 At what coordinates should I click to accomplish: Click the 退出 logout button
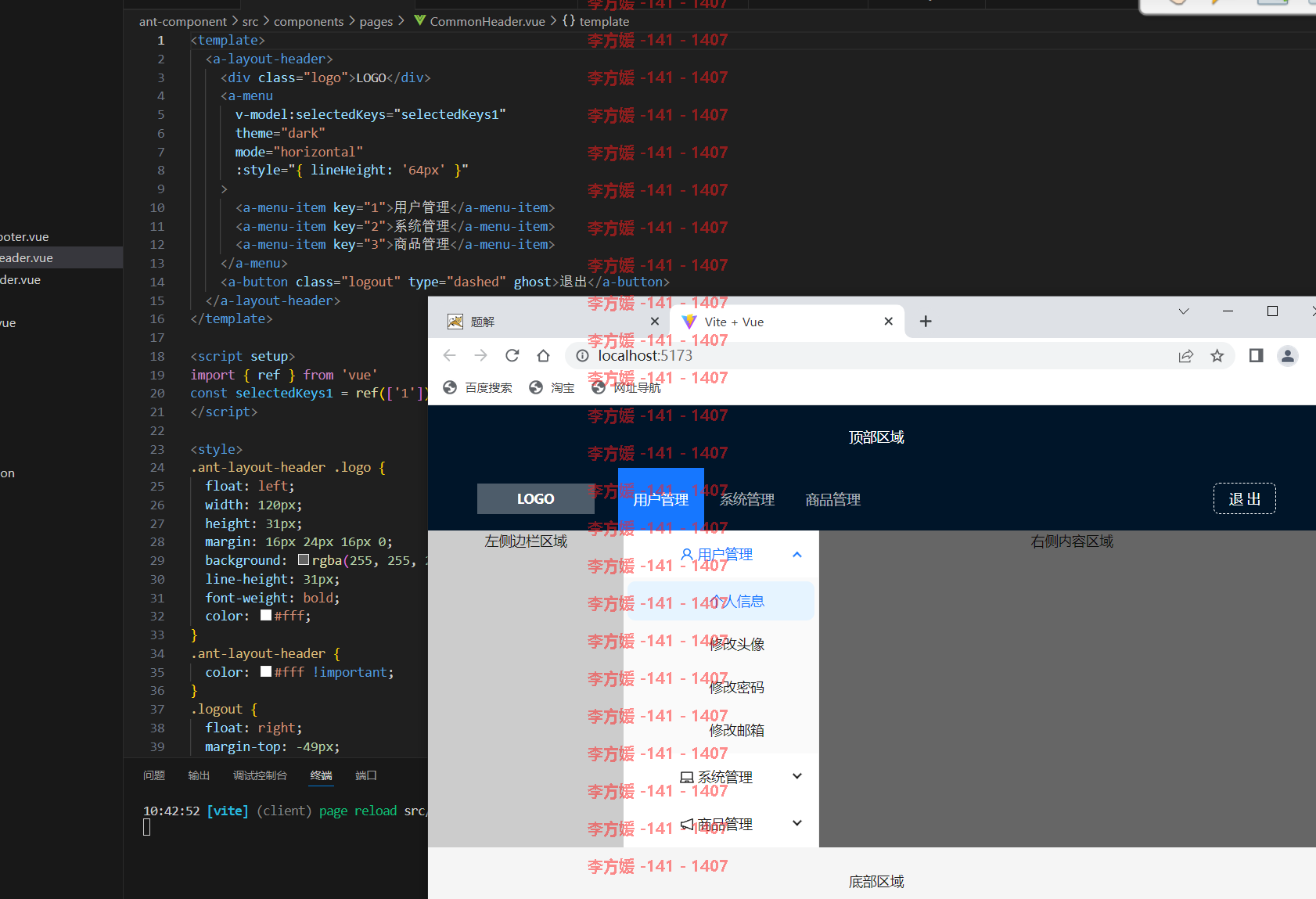[x=1245, y=498]
